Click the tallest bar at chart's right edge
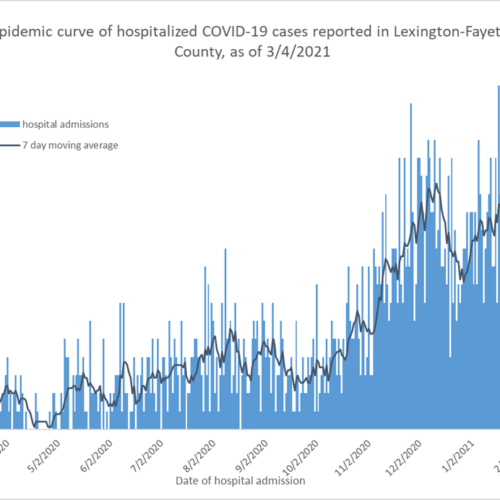Screen dimensions: 500x500 tap(499, 257)
